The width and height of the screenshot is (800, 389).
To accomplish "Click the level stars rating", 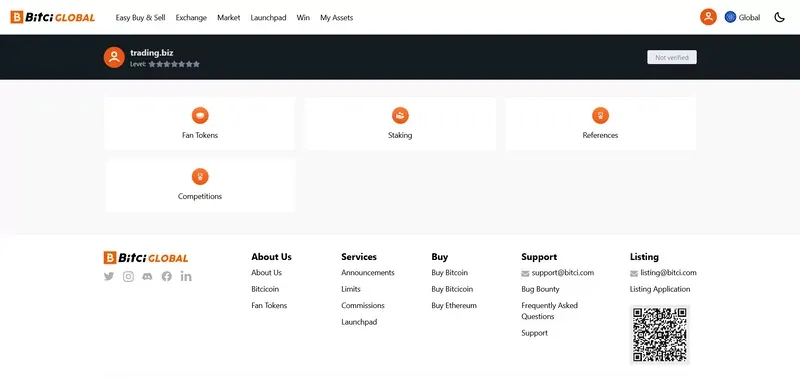I will pos(174,64).
